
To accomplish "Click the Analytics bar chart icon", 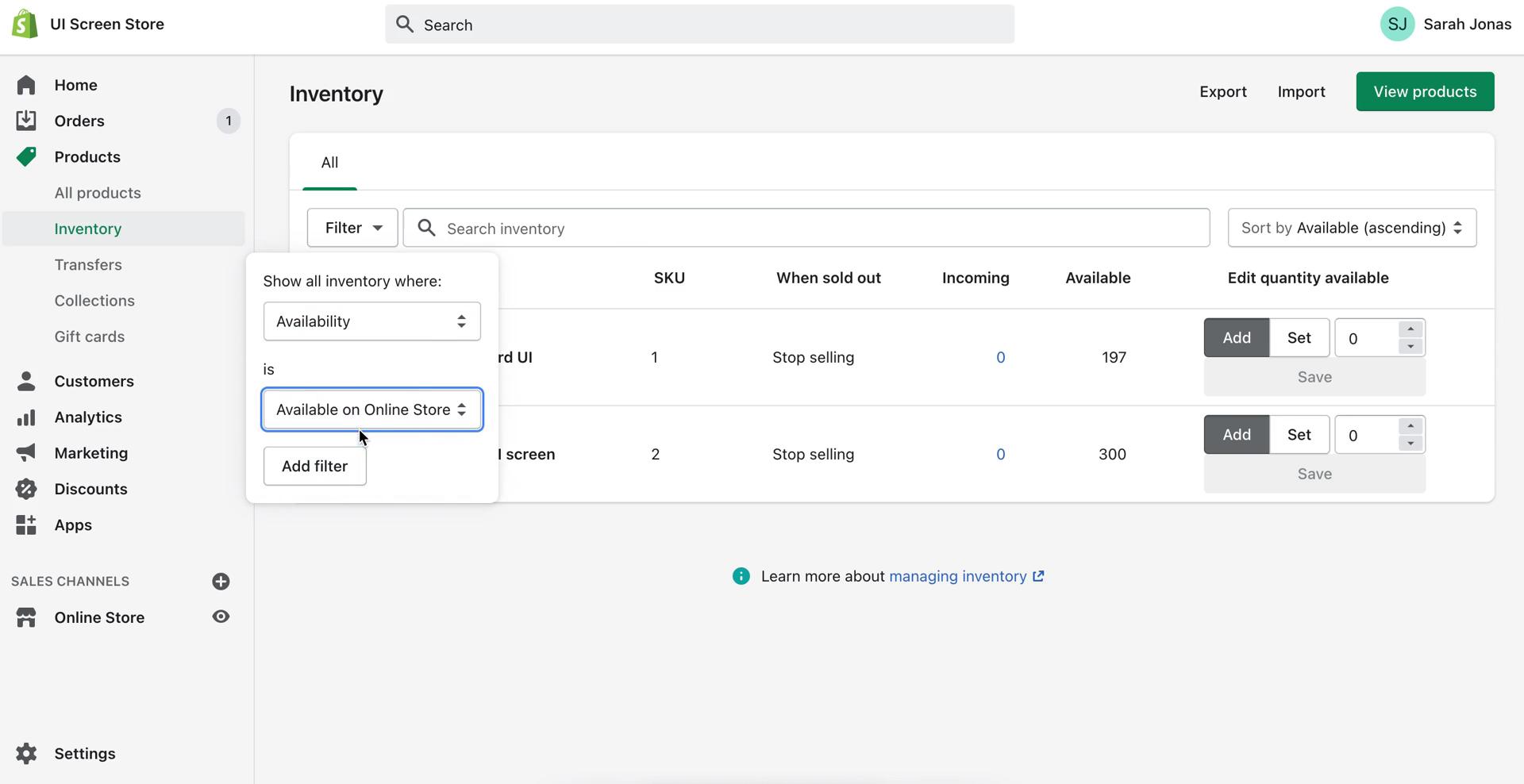I will [x=26, y=417].
